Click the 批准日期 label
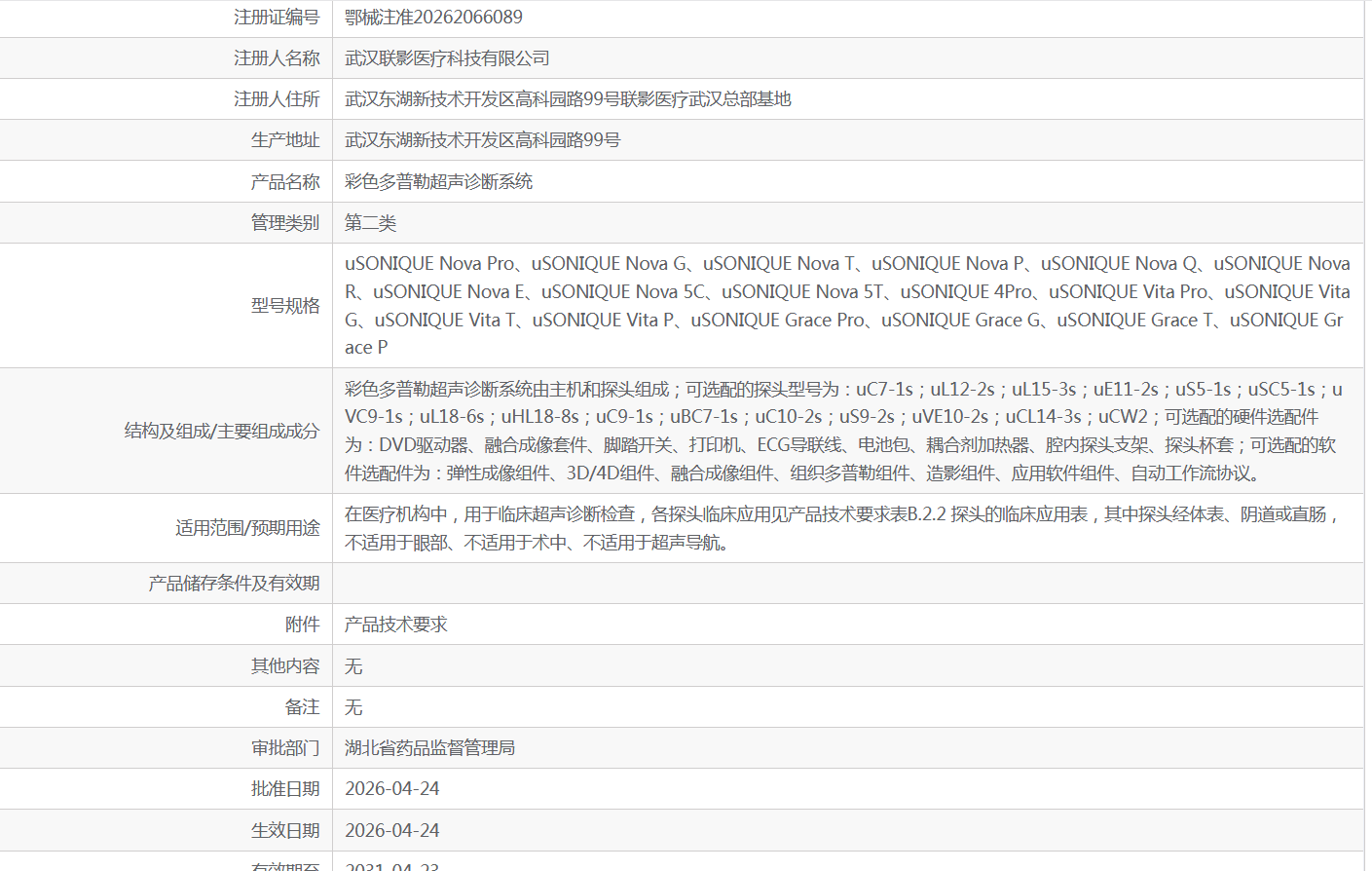The height and width of the screenshot is (871, 1372). point(285,789)
